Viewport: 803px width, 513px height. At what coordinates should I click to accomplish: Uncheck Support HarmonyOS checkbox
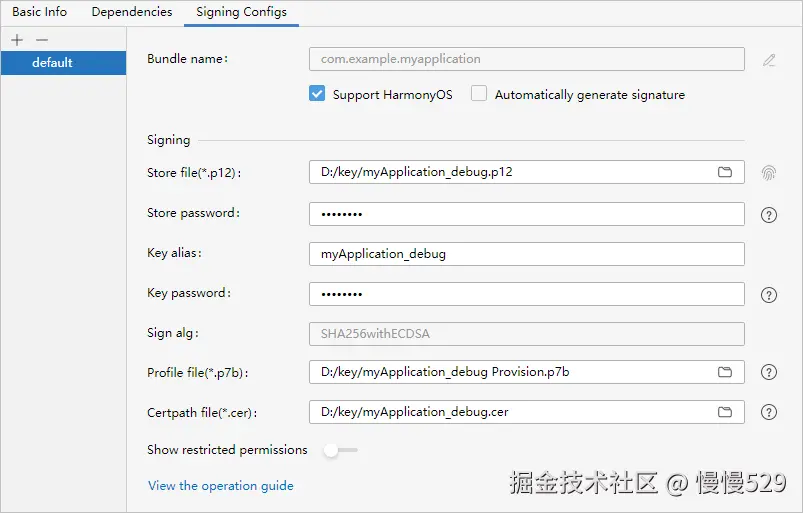click(317, 93)
